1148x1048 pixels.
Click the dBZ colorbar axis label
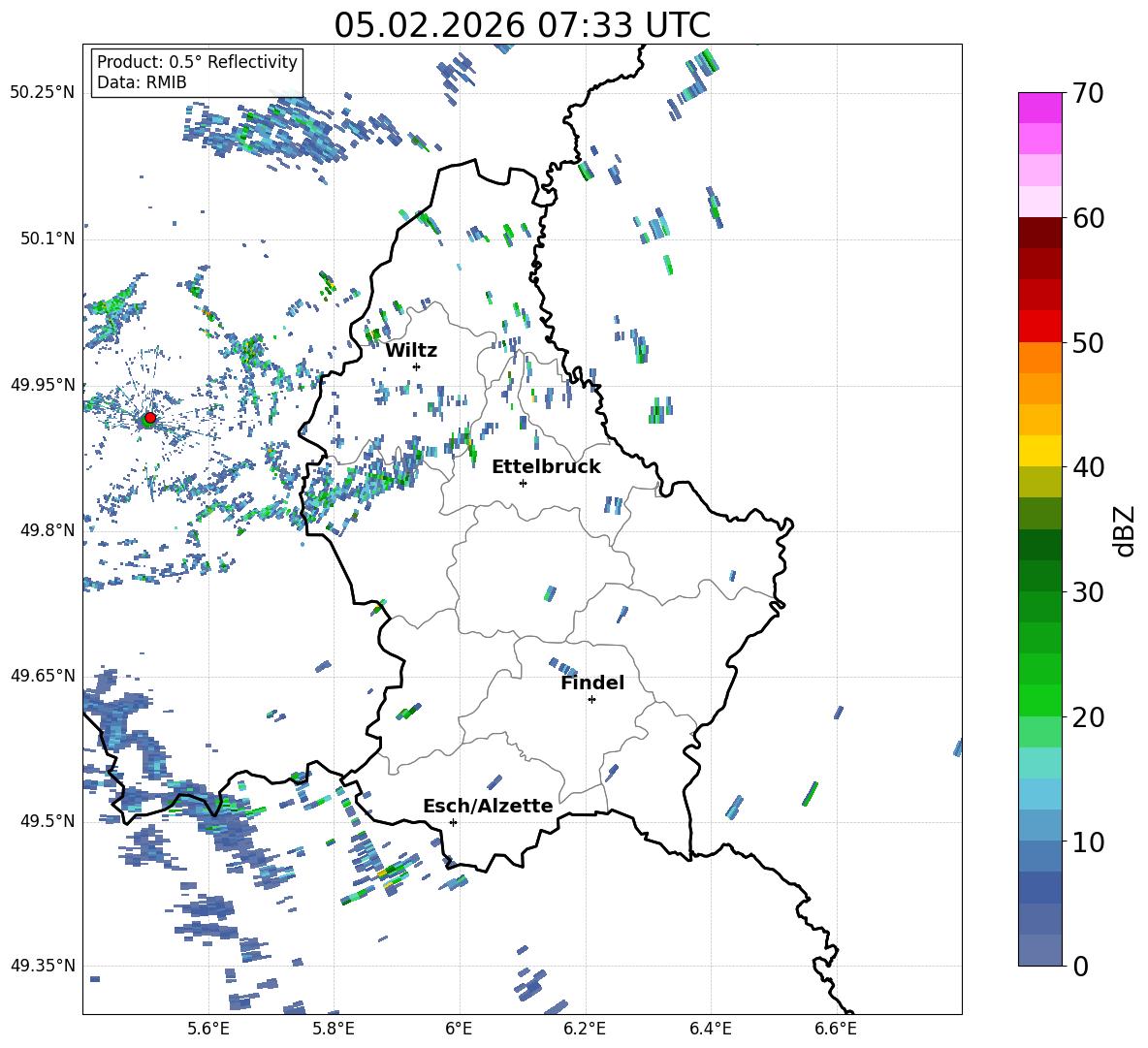click(x=1124, y=530)
